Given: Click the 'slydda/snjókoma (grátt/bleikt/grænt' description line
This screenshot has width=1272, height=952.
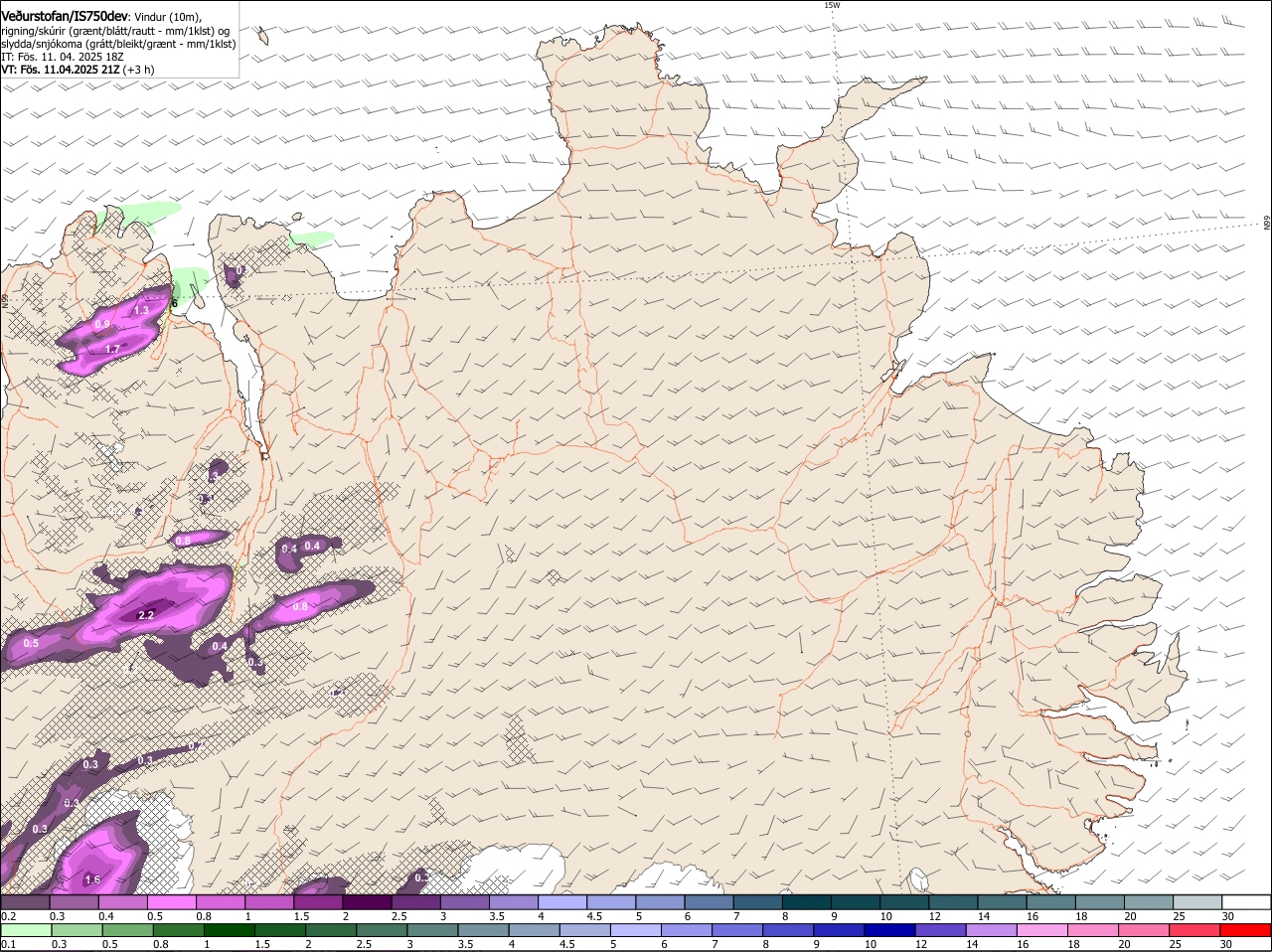Looking at the screenshot, I should point(118,43).
